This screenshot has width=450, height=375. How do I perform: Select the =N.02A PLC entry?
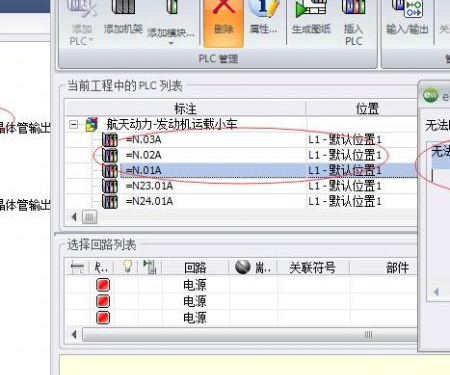(144, 155)
